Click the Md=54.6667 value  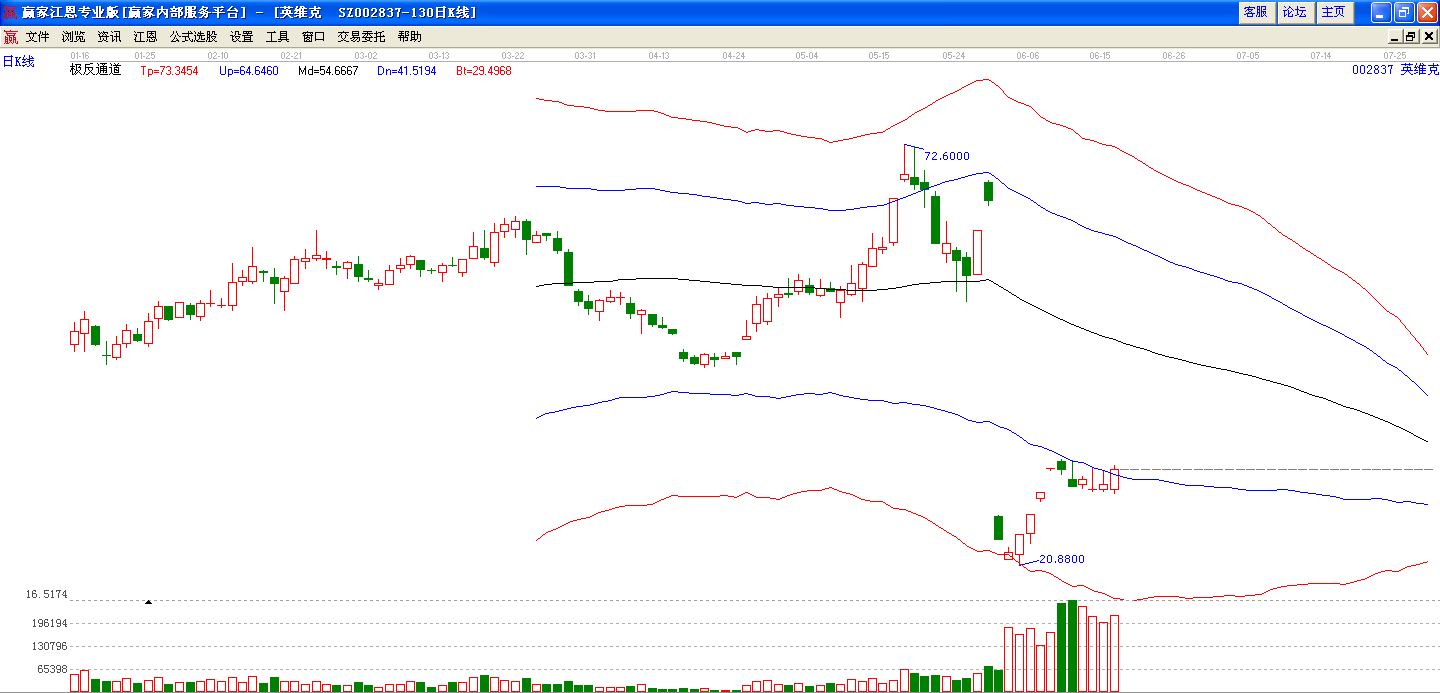click(328, 71)
